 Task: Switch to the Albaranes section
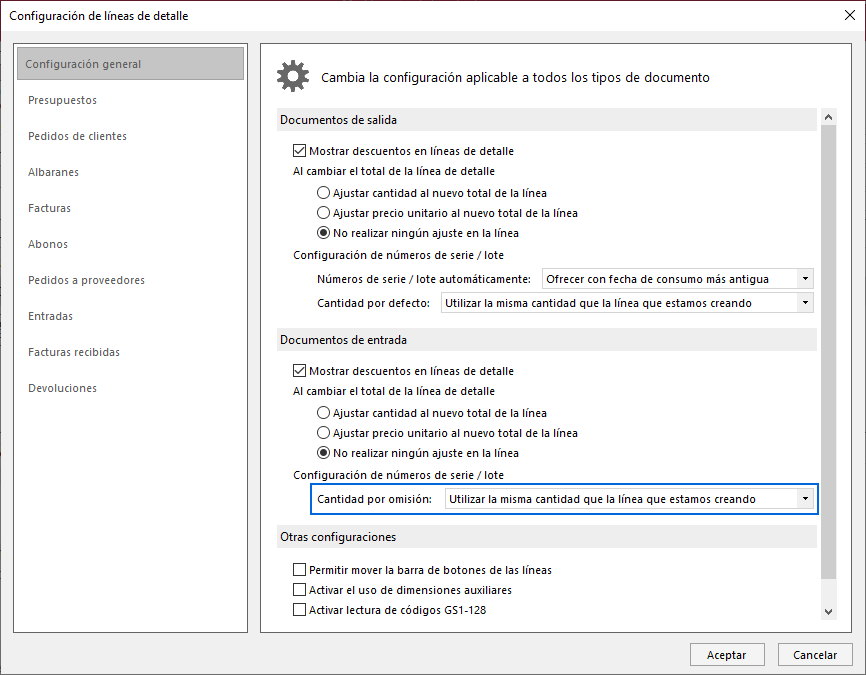(x=54, y=172)
